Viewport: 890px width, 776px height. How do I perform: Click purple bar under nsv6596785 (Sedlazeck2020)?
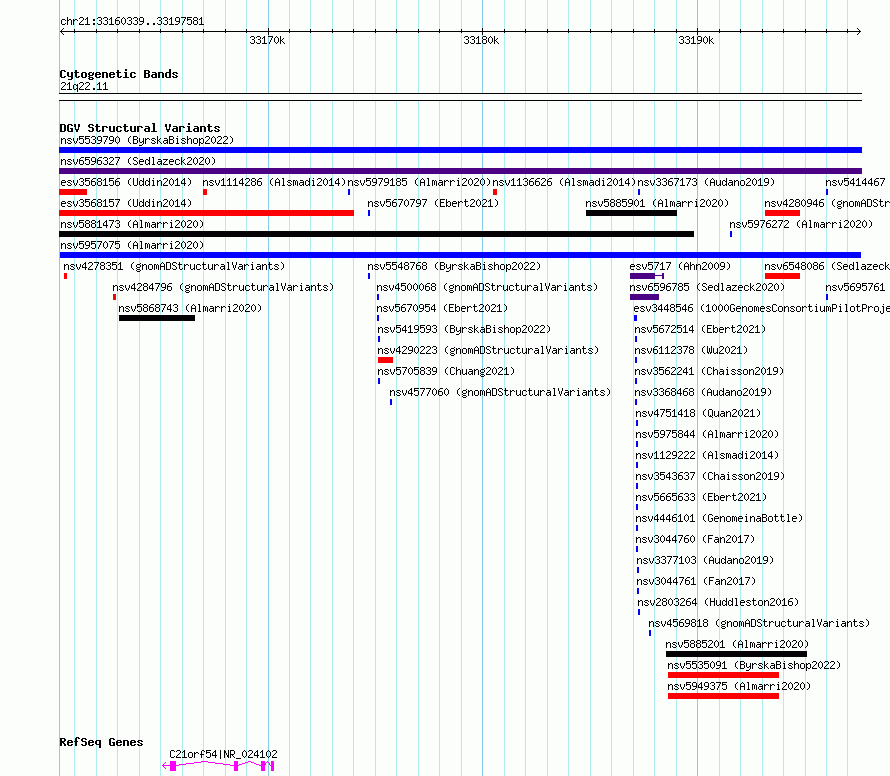coord(644,297)
